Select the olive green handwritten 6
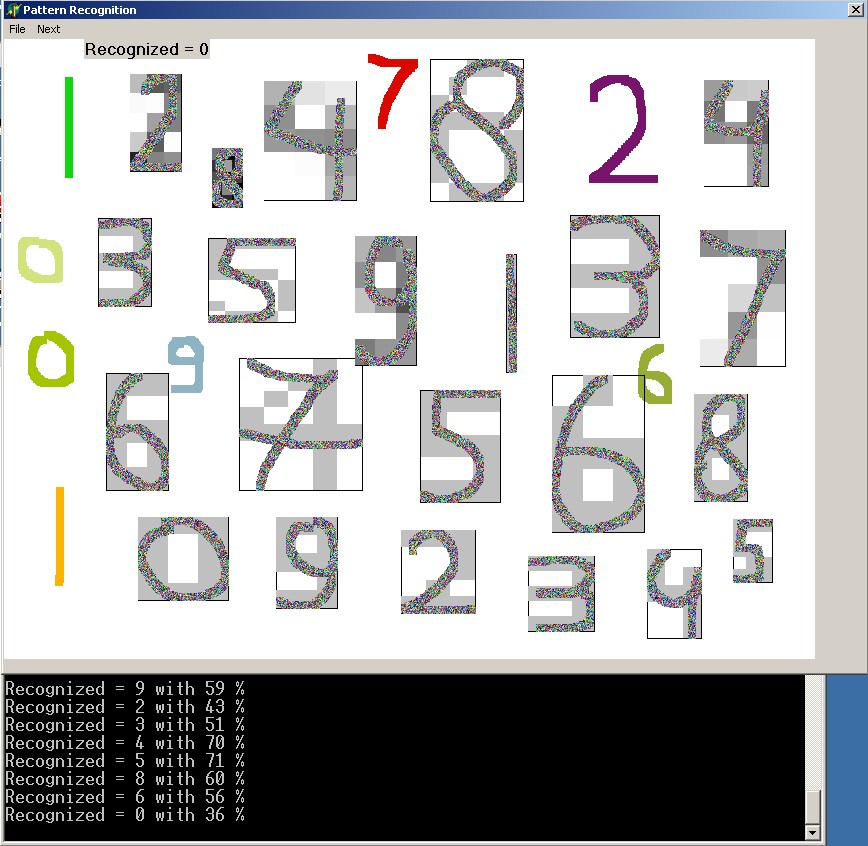The height and width of the screenshot is (846, 868). click(x=655, y=375)
